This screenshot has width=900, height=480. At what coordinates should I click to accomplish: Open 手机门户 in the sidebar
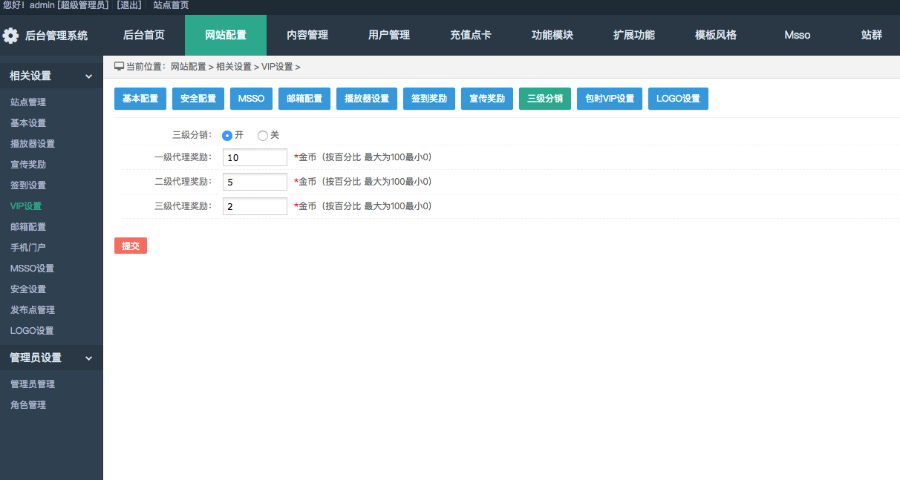pyautogui.click(x=28, y=247)
